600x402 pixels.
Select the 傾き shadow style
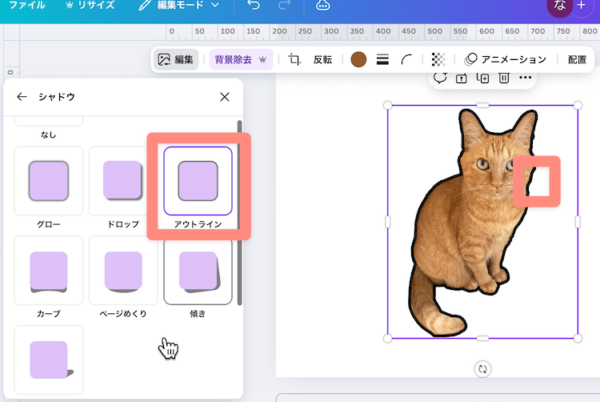tap(198, 270)
